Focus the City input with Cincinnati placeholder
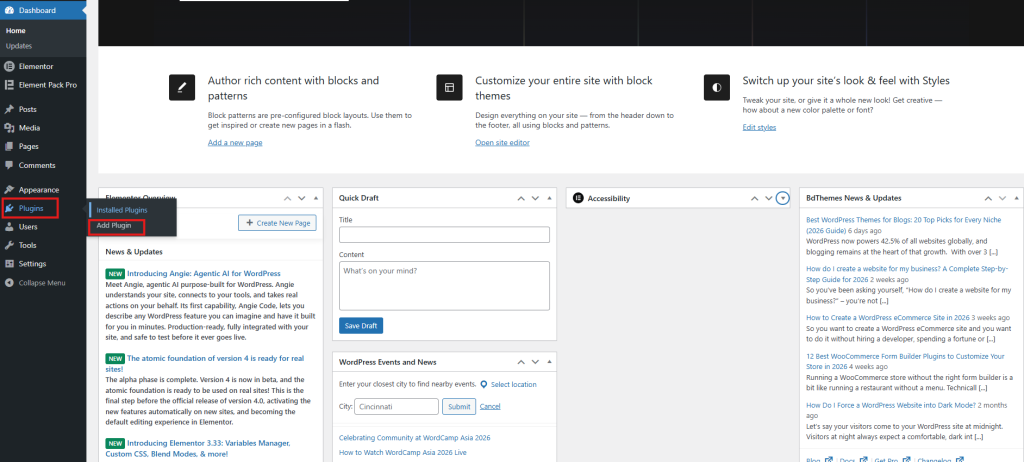The height and width of the screenshot is (462, 1024). (x=396, y=406)
